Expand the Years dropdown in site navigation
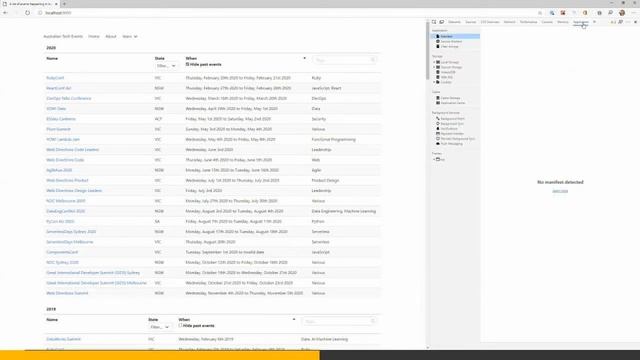 [x=130, y=36]
